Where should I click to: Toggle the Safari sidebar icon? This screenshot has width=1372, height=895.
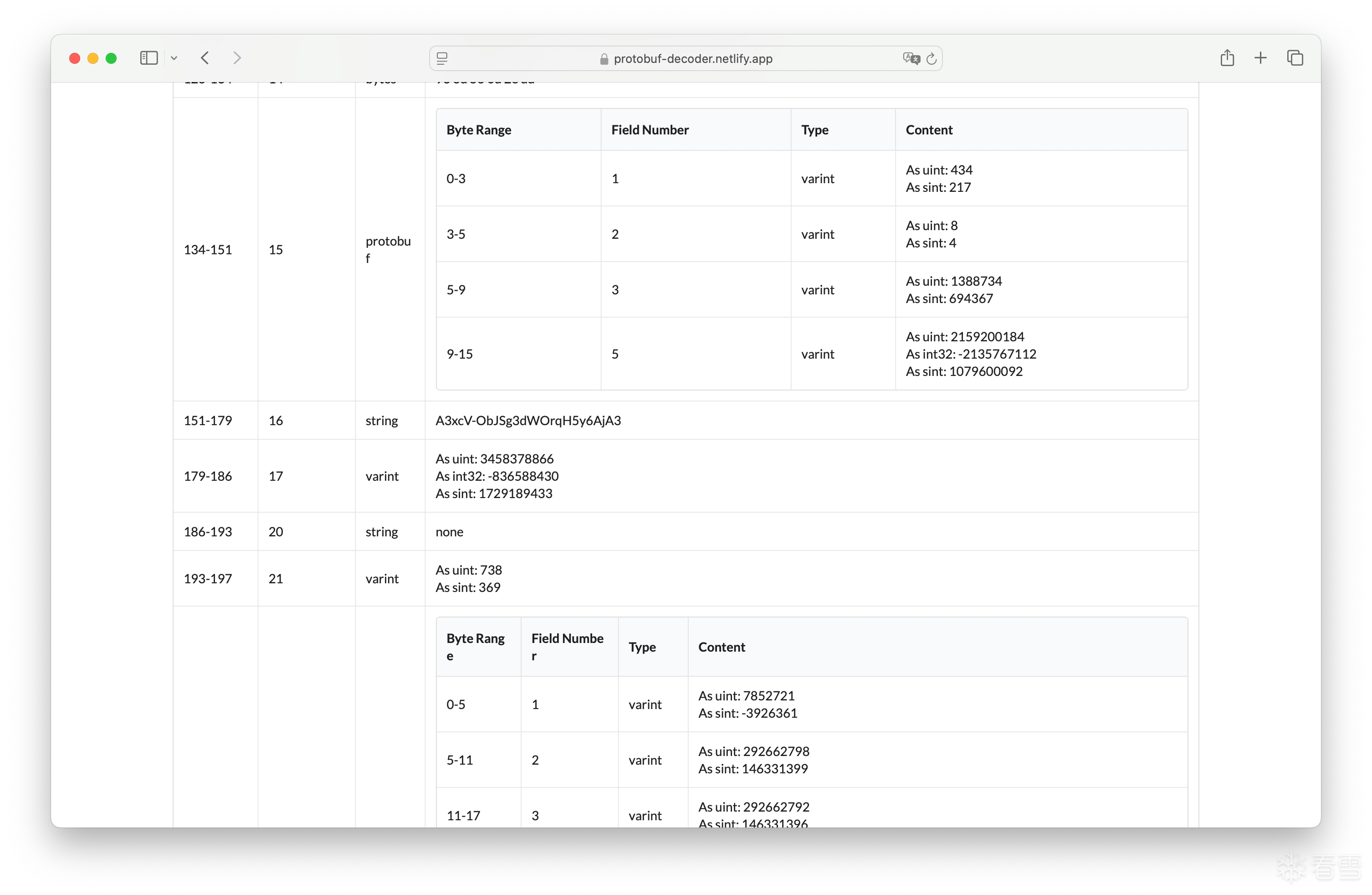pyautogui.click(x=149, y=58)
